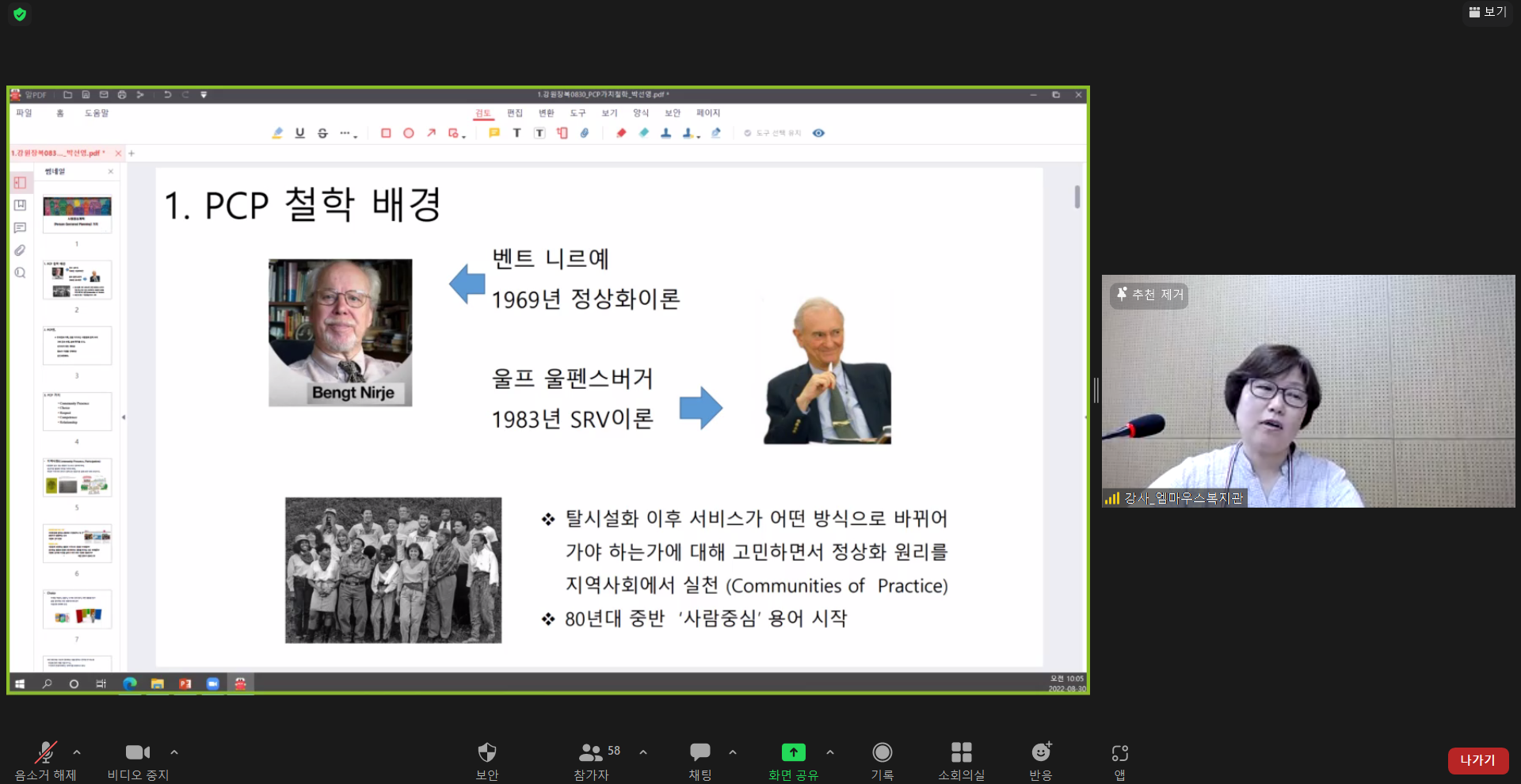
Task: Click the green 화면 공유 share icon
Action: click(x=793, y=752)
